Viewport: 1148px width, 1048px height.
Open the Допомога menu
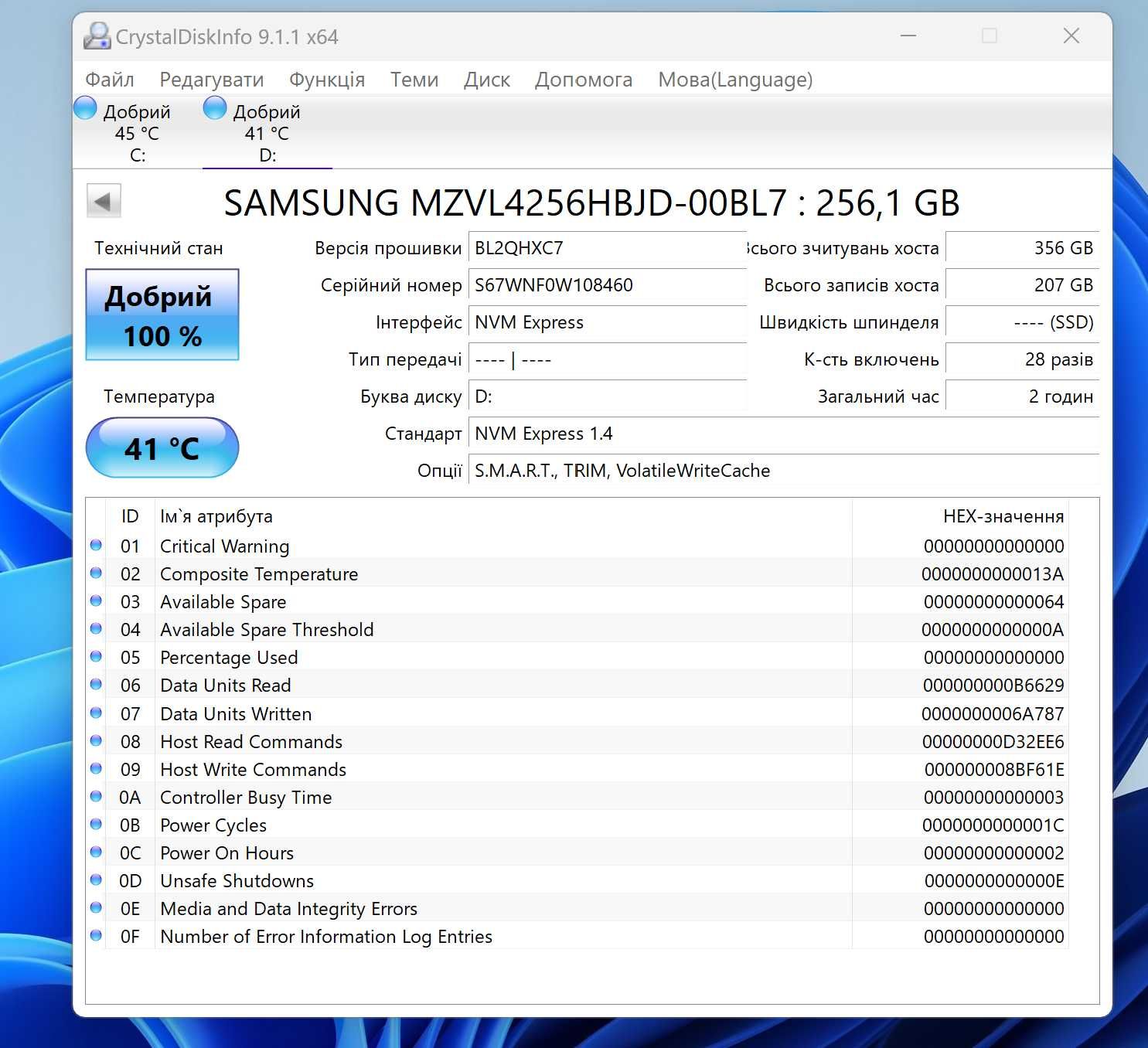pyautogui.click(x=584, y=80)
